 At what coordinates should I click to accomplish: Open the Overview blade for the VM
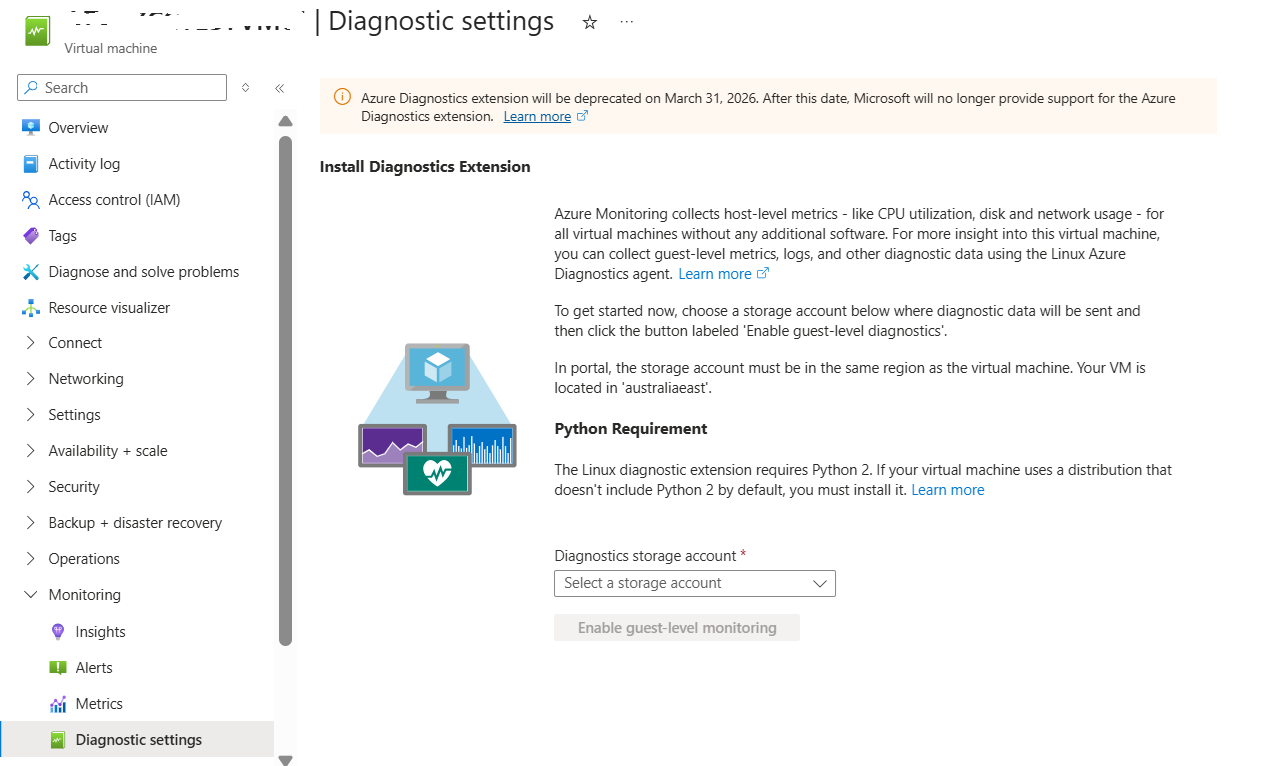(79, 127)
